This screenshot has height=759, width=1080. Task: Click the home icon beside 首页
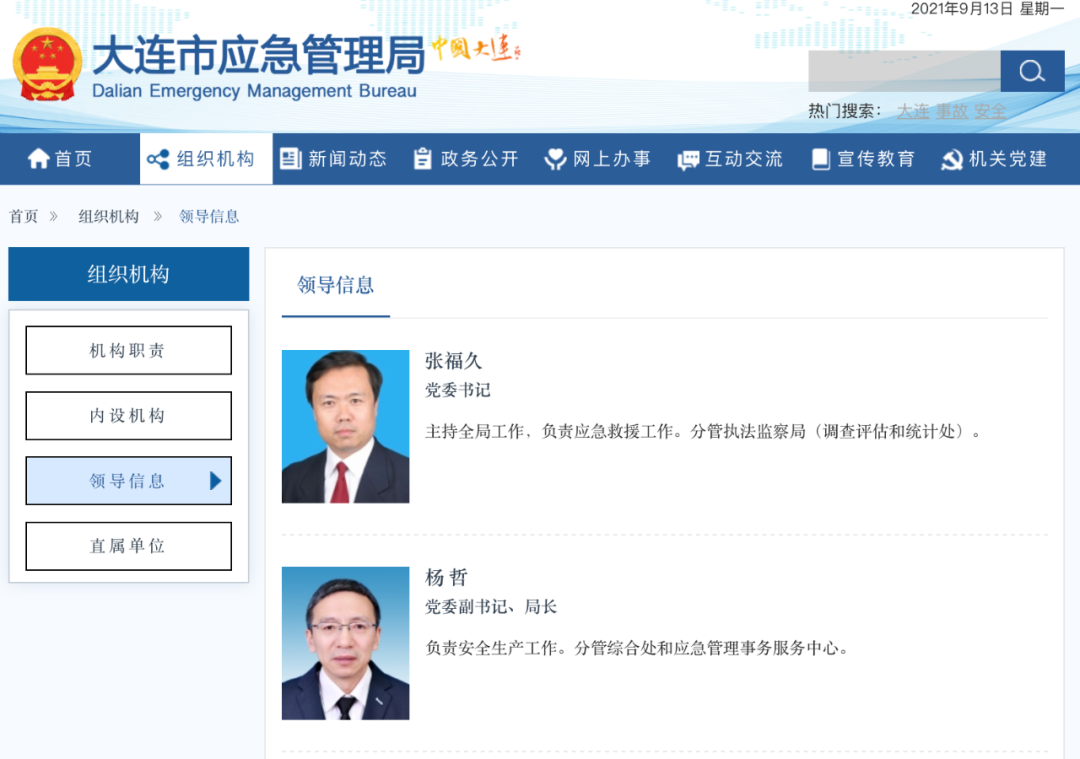coord(37,158)
